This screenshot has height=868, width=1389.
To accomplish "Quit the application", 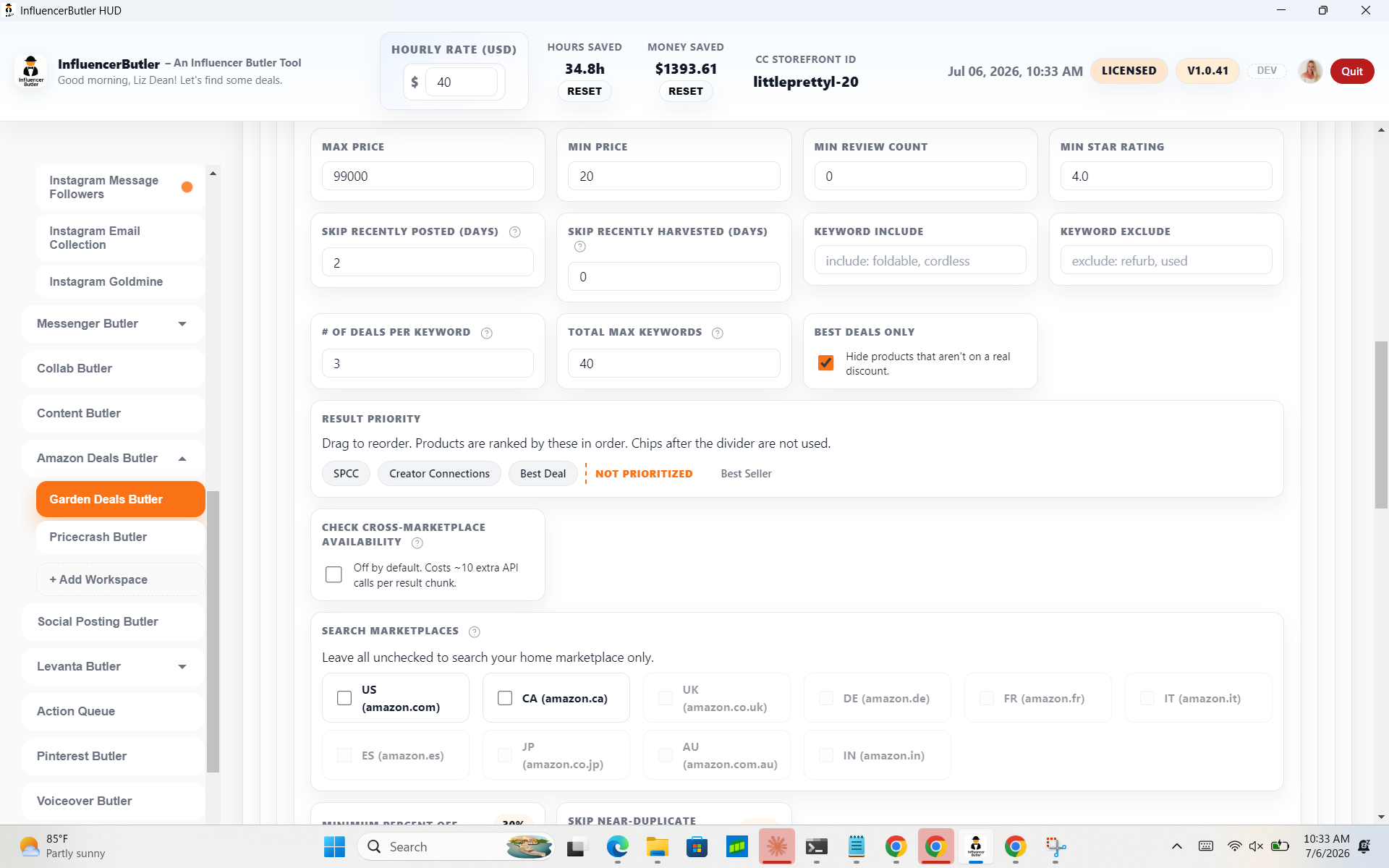I will point(1352,71).
